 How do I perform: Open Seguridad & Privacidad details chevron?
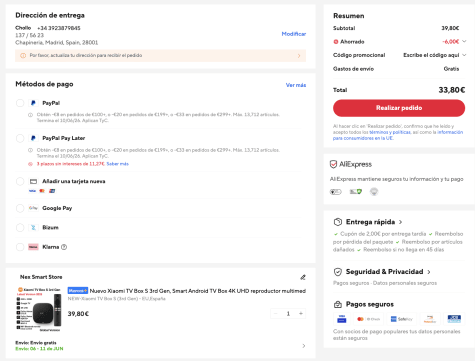(429, 272)
